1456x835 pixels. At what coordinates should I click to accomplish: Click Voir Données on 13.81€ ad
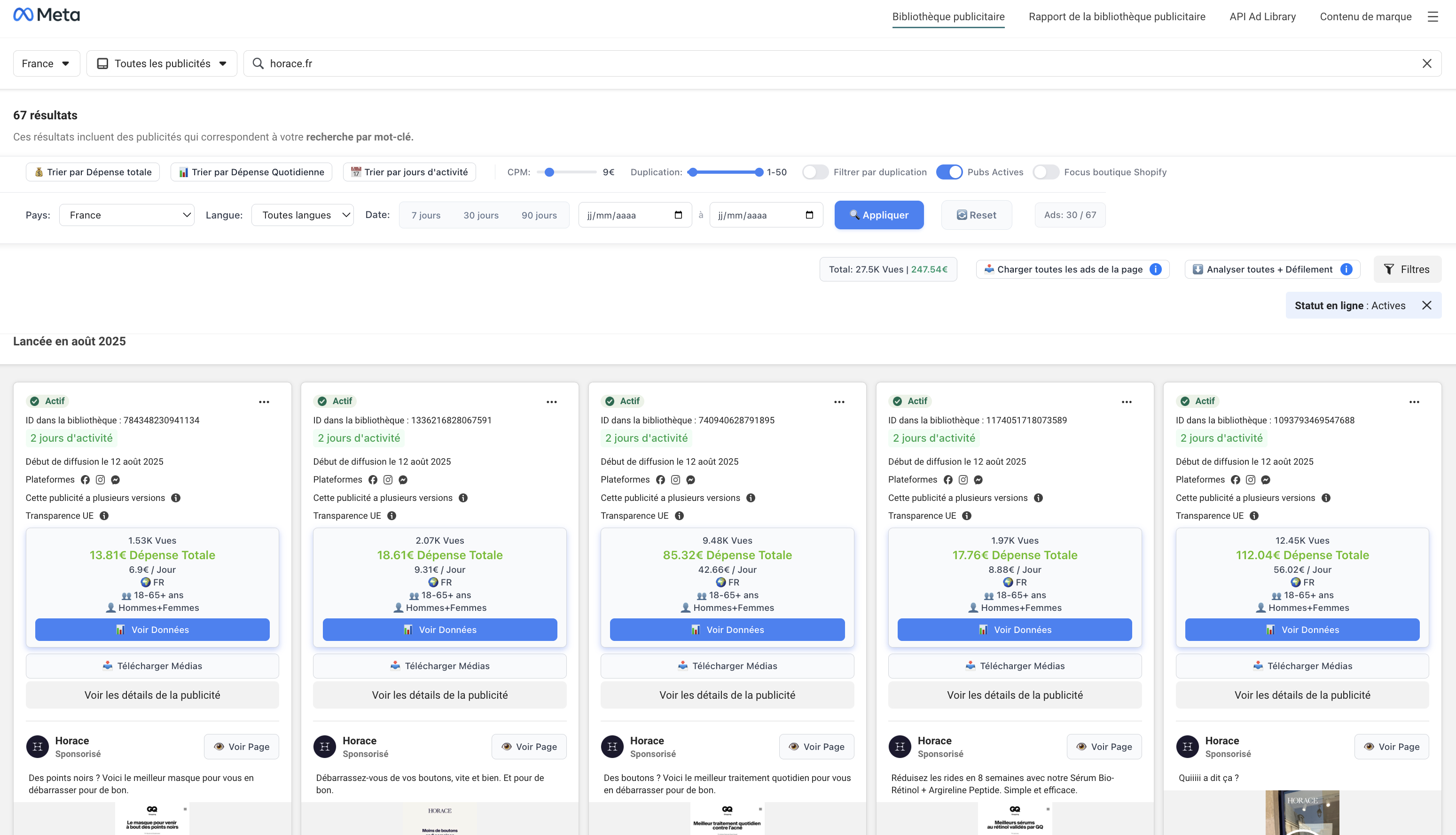pyautogui.click(x=153, y=630)
